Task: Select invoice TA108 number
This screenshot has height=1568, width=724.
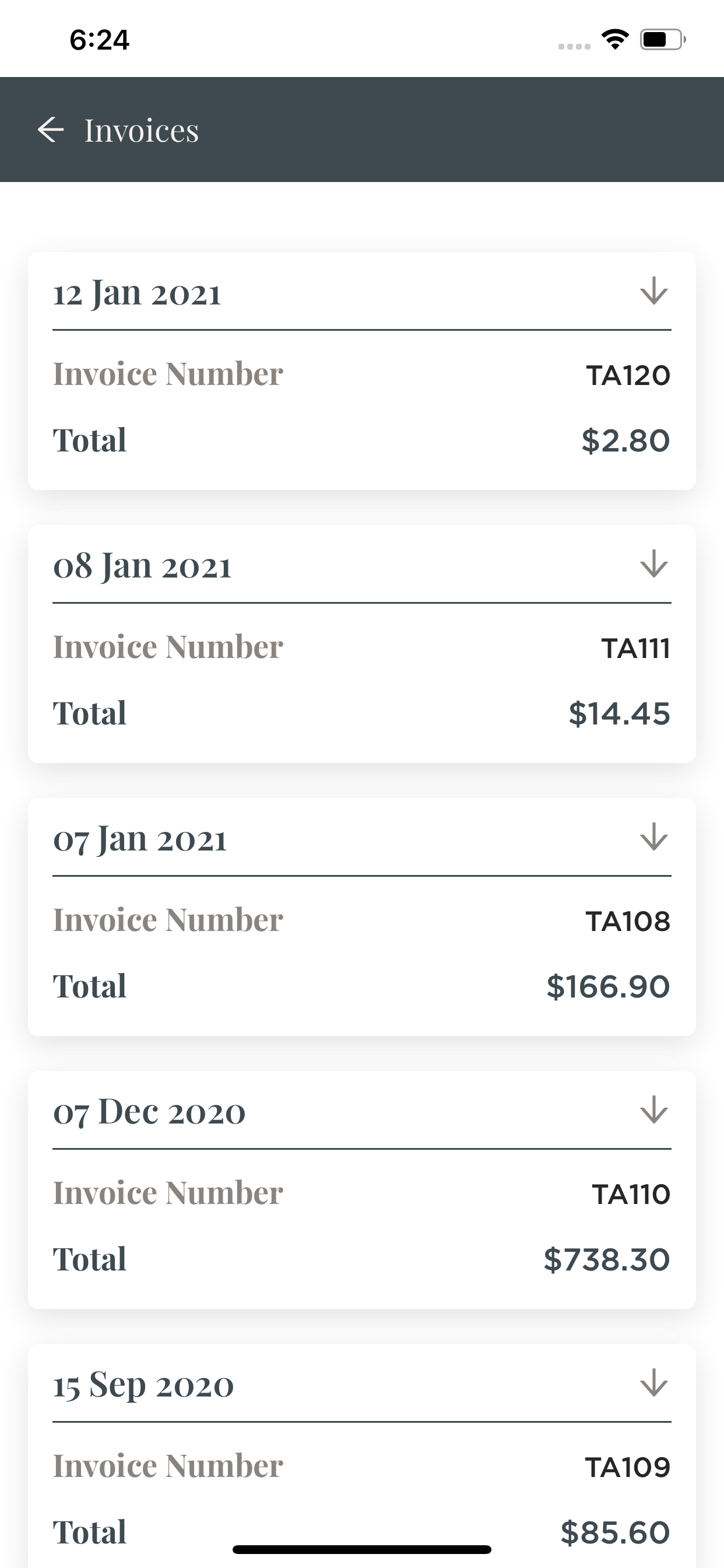Action: tap(628, 922)
